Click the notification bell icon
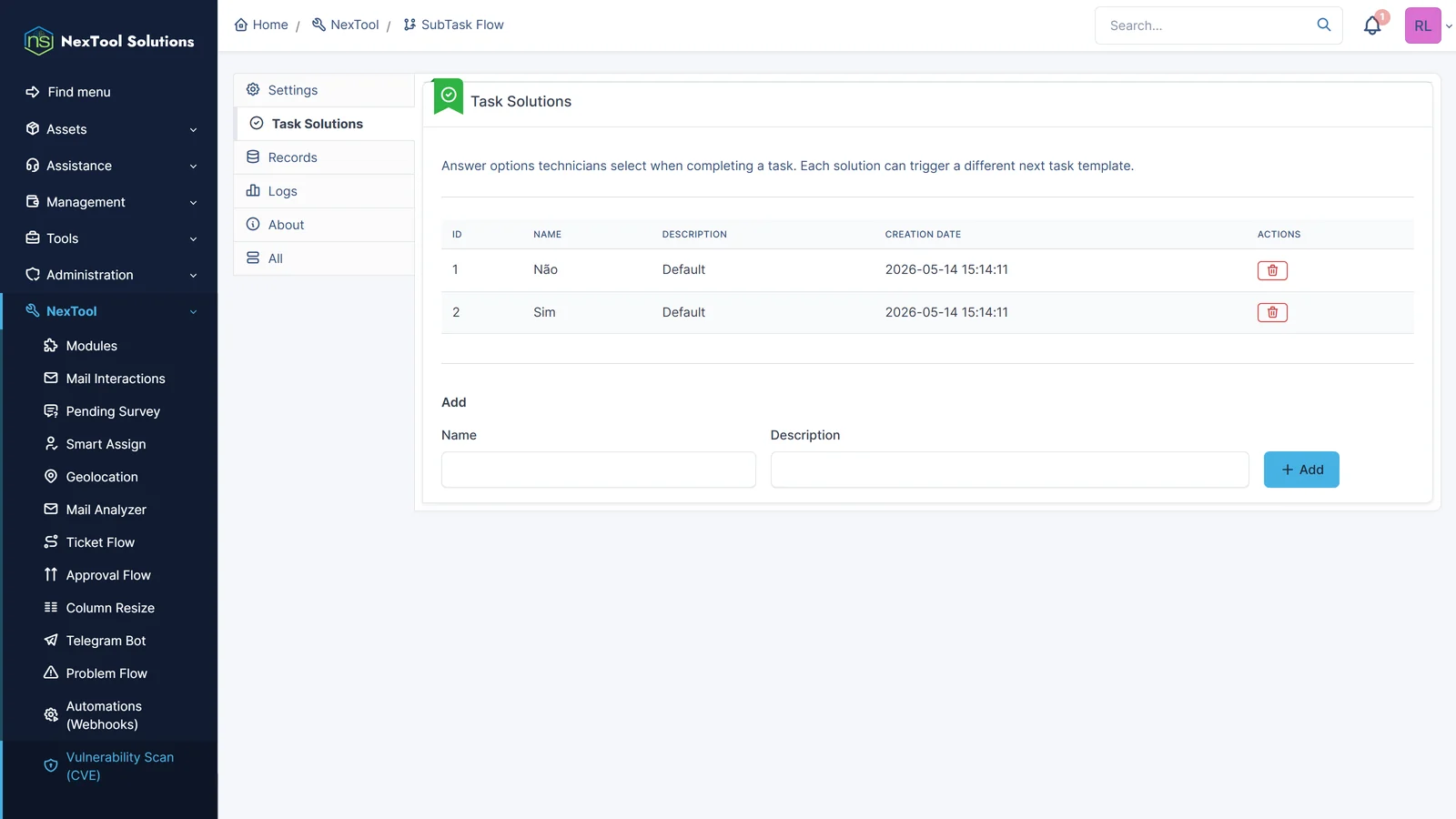 (1372, 25)
